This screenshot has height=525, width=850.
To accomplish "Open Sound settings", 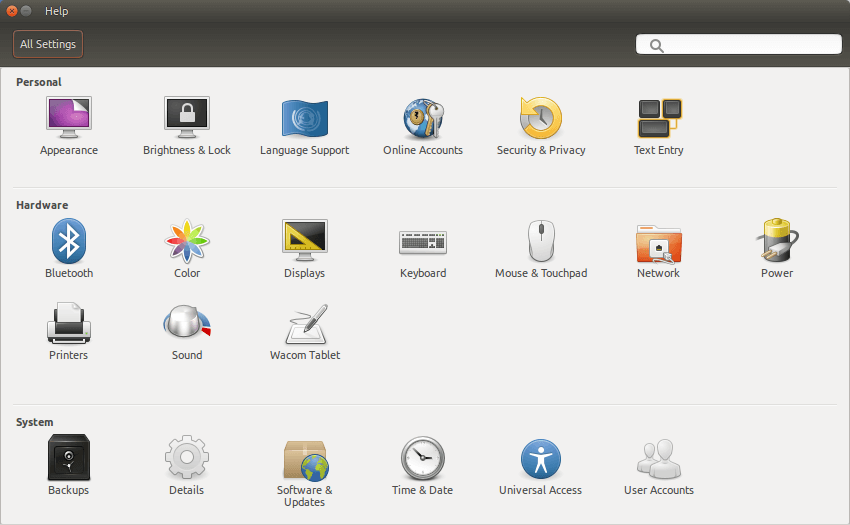I will click(x=187, y=331).
